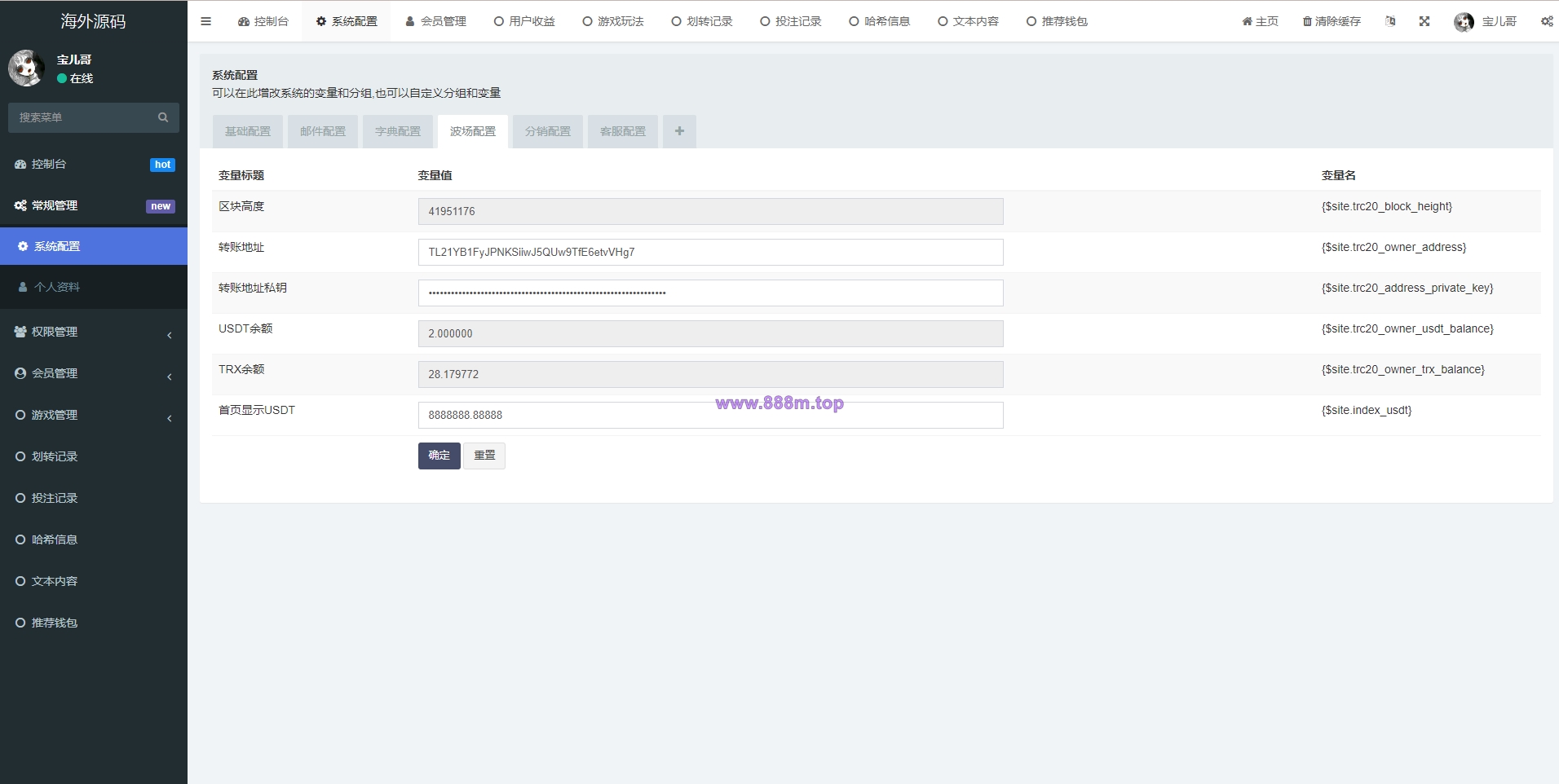Click the 重置 reset button
This screenshot has height=784, width=1559.
pos(484,456)
